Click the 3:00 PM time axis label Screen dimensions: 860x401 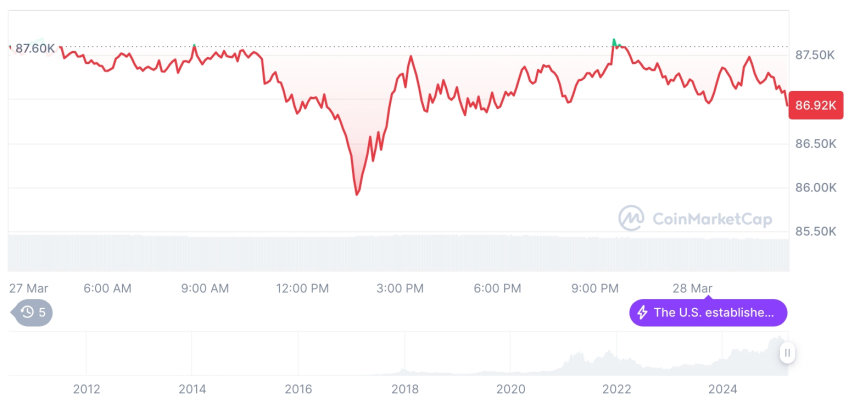[x=400, y=288]
